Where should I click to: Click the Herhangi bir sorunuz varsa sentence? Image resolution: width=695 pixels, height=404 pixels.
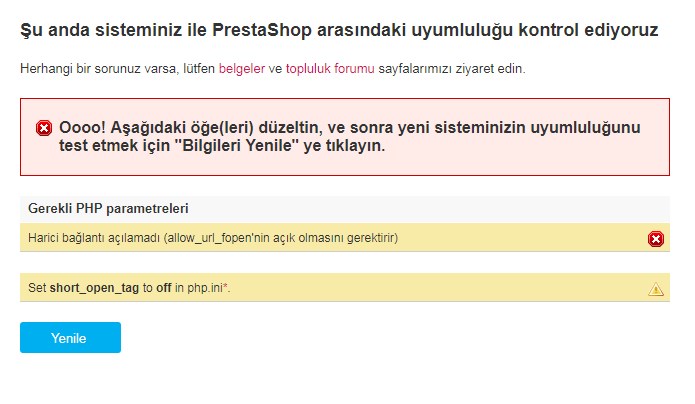(273, 69)
